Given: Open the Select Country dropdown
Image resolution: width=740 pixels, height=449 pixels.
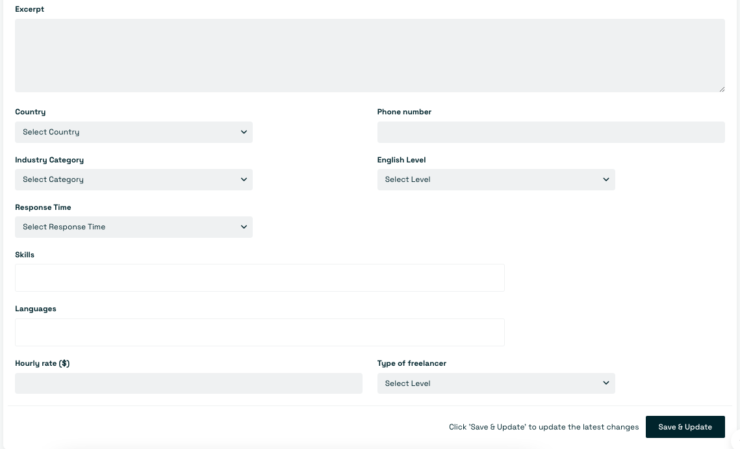Looking at the screenshot, I should click(134, 132).
